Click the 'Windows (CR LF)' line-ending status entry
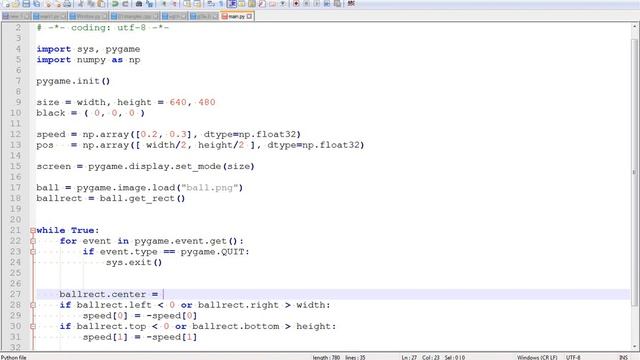This screenshot has height=360, width=640. [537, 358]
